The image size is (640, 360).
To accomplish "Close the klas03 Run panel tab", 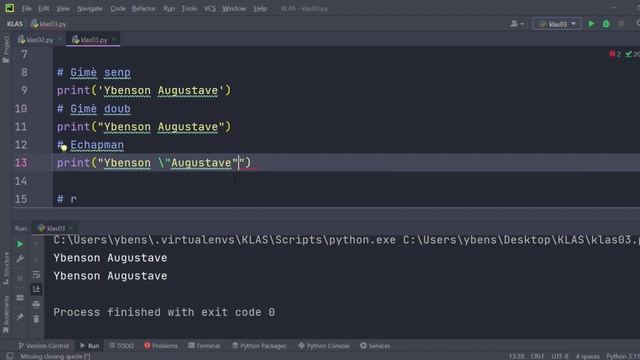I will click(x=71, y=228).
